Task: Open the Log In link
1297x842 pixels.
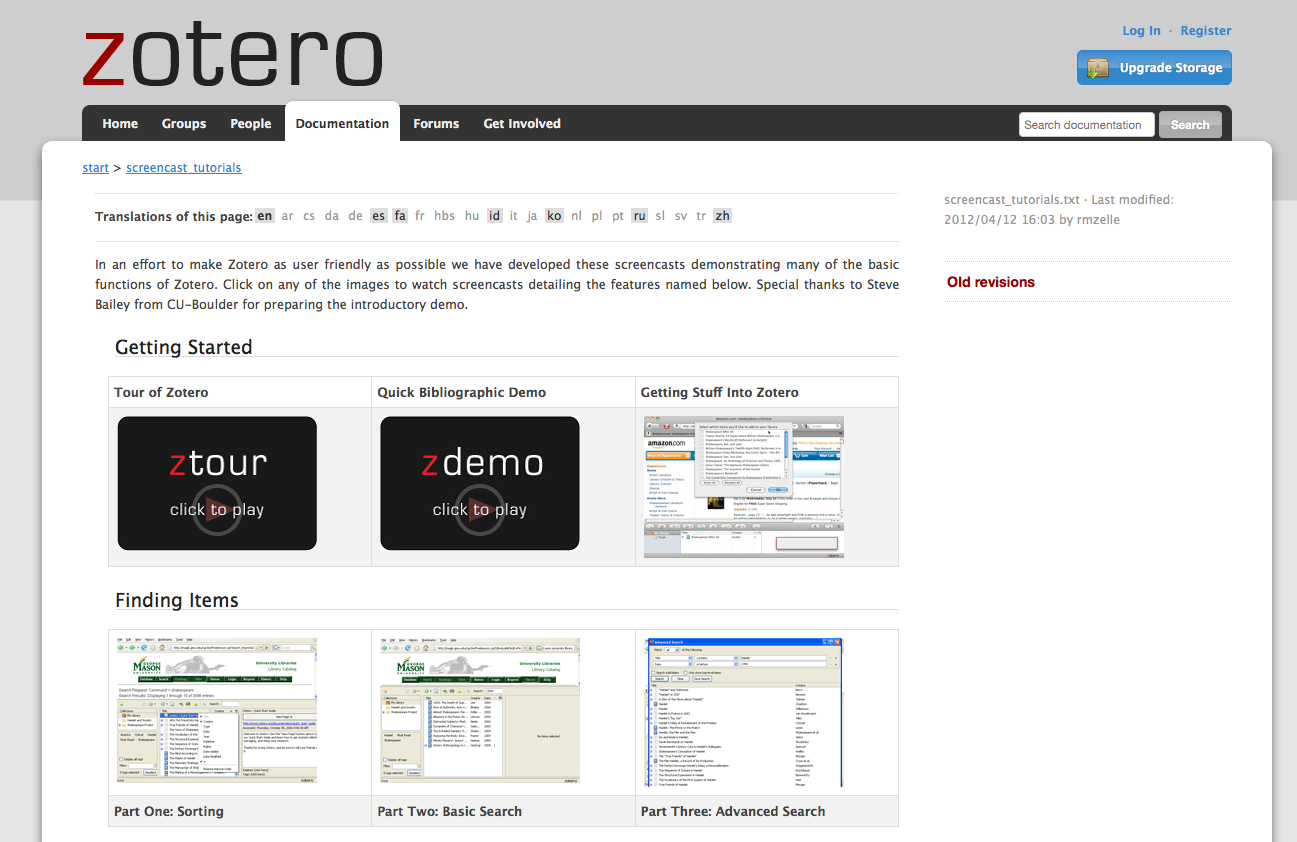Action: pos(1141,31)
